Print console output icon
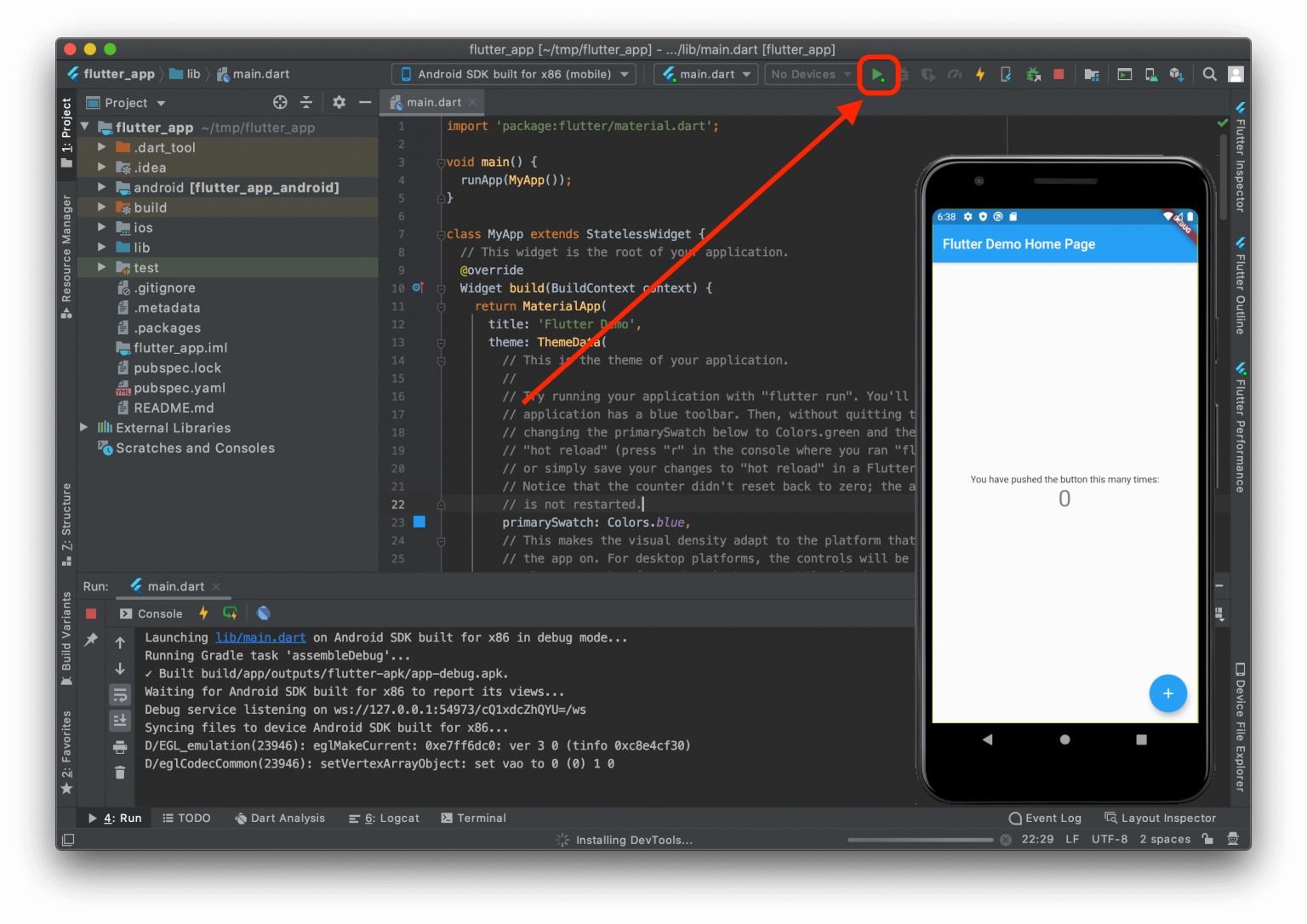1307x924 pixels. (120, 747)
